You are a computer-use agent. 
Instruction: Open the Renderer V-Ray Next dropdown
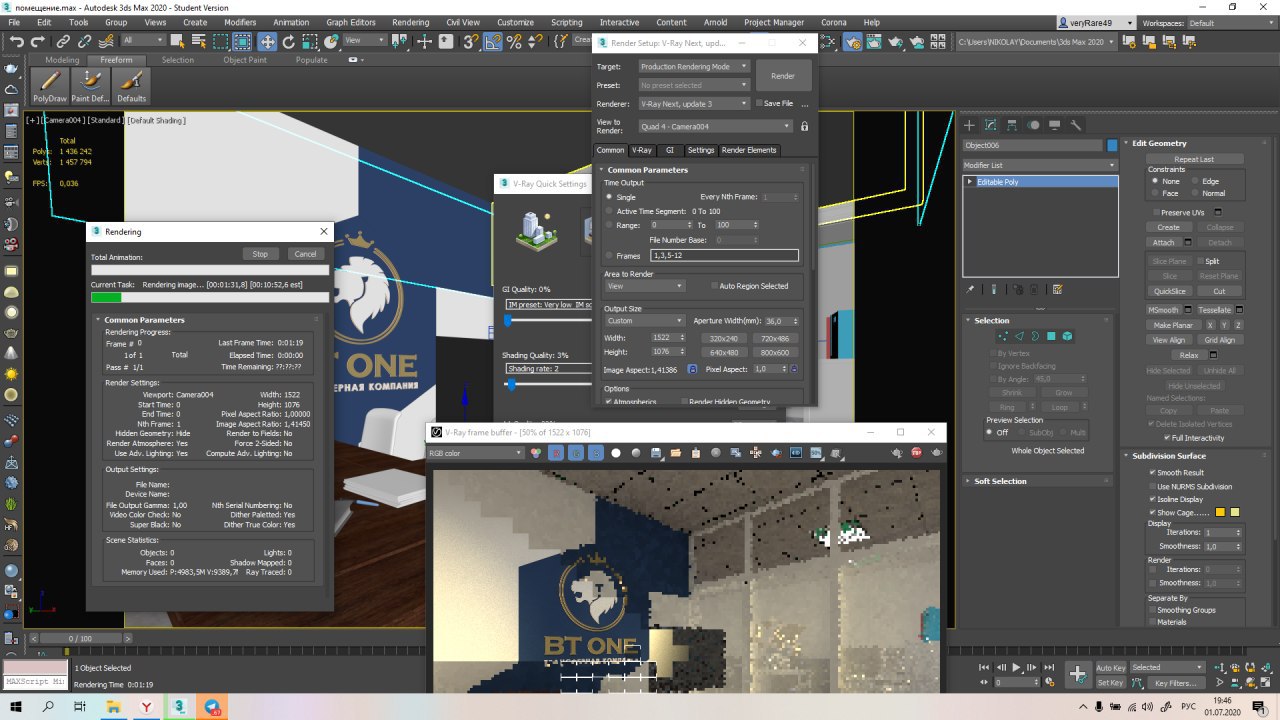tap(694, 103)
